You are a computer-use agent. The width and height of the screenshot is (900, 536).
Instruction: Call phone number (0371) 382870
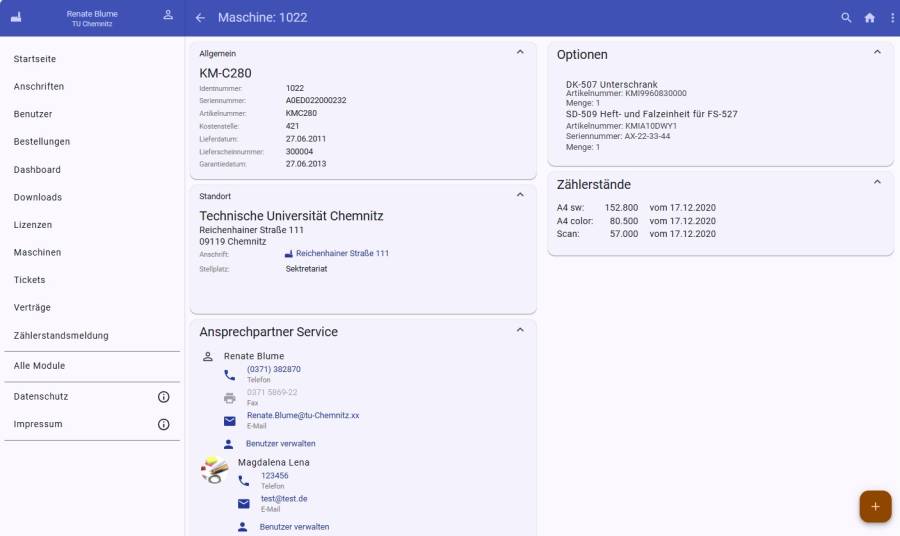pyautogui.click(x=273, y=369)
